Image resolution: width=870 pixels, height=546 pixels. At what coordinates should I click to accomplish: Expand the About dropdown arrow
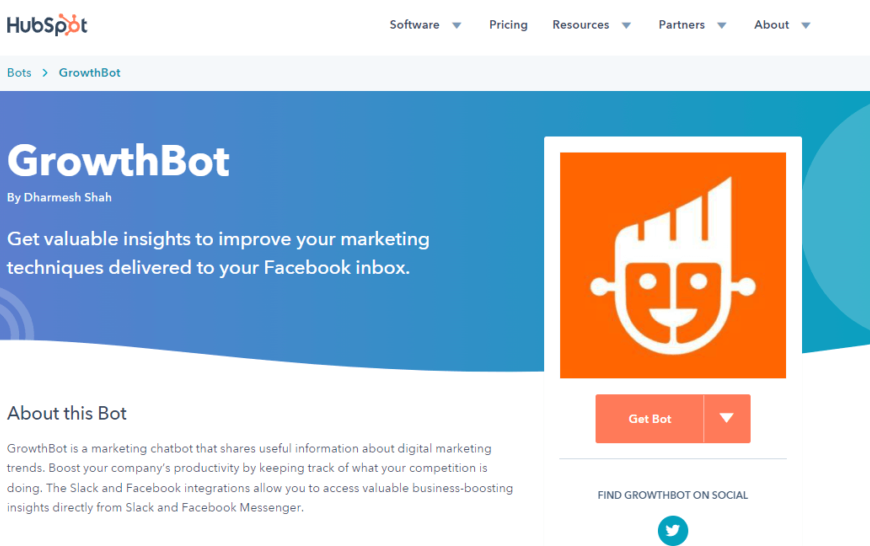coord(806,26)
